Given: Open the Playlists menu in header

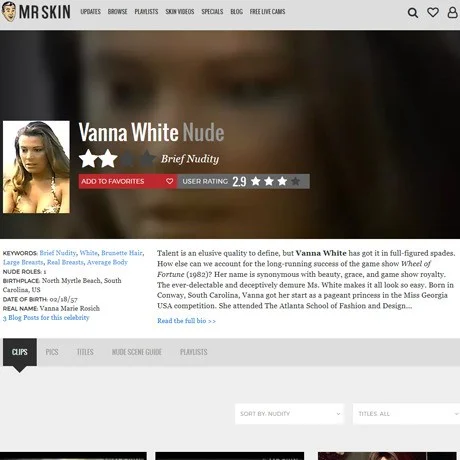Looking at the screenshot, I should click(146, 12).
